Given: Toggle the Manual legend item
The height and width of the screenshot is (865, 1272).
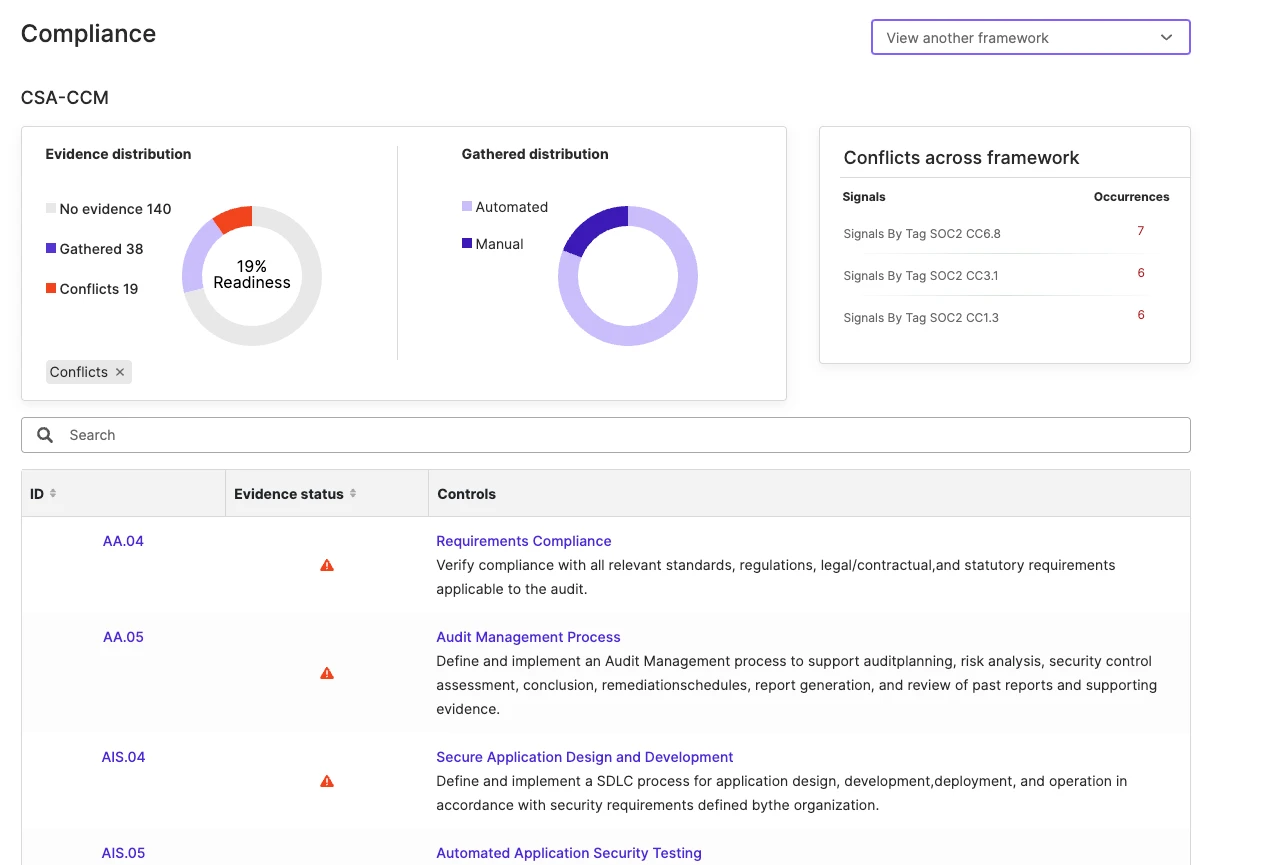Looking at the screenshot, I should tap(493, 244).
